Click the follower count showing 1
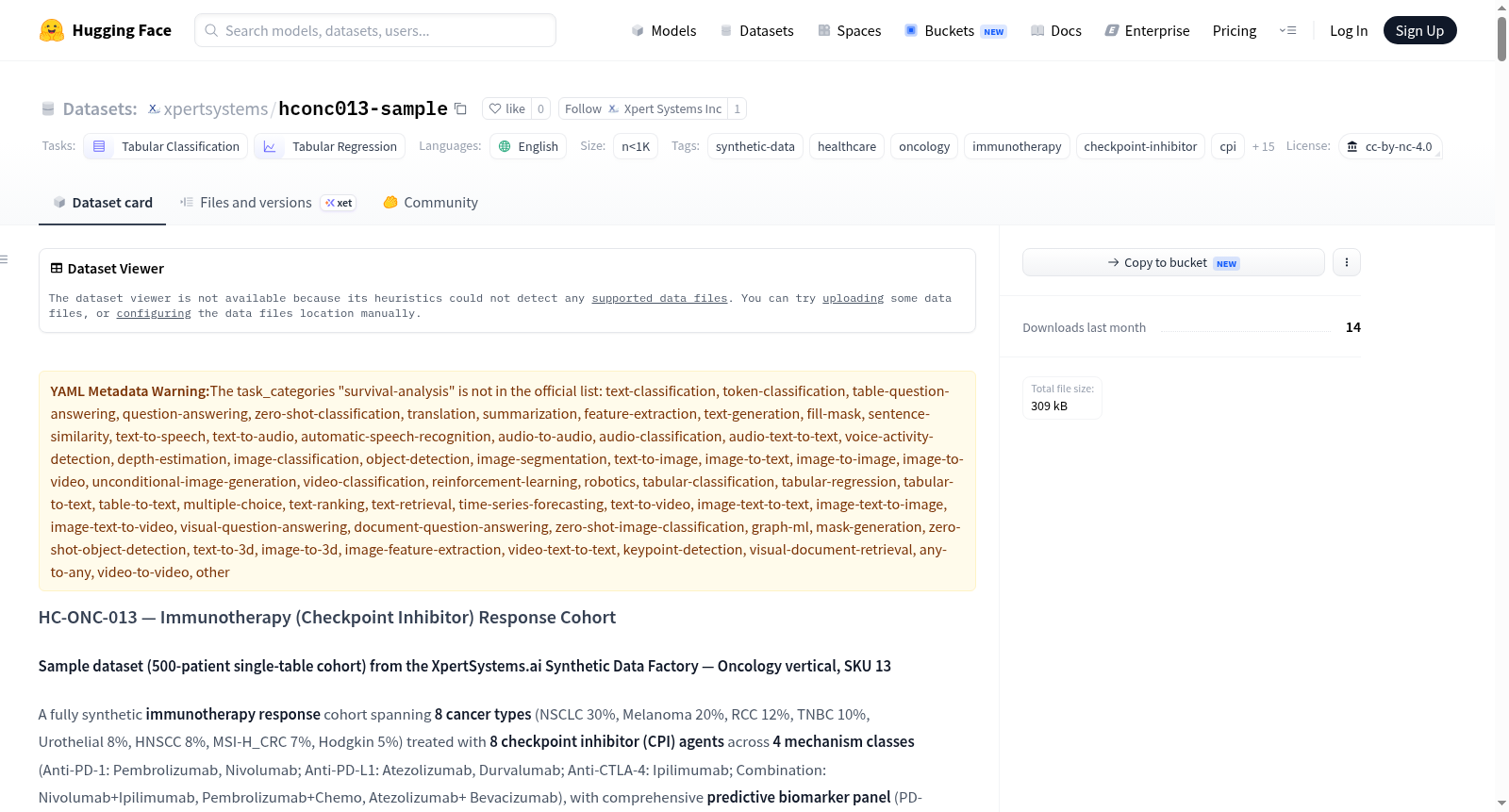This screenshot has height=812, width=1509. [738, 108]
